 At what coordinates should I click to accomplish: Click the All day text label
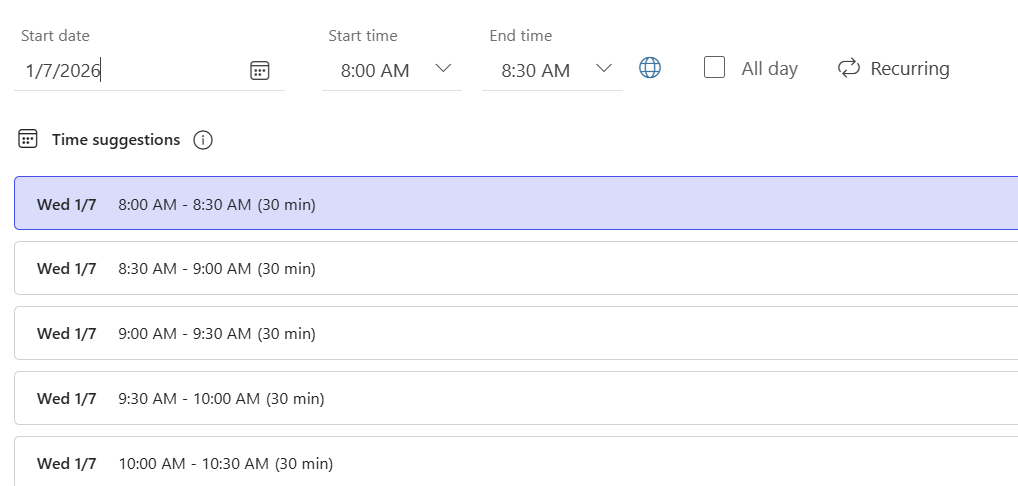click(769, 69)
